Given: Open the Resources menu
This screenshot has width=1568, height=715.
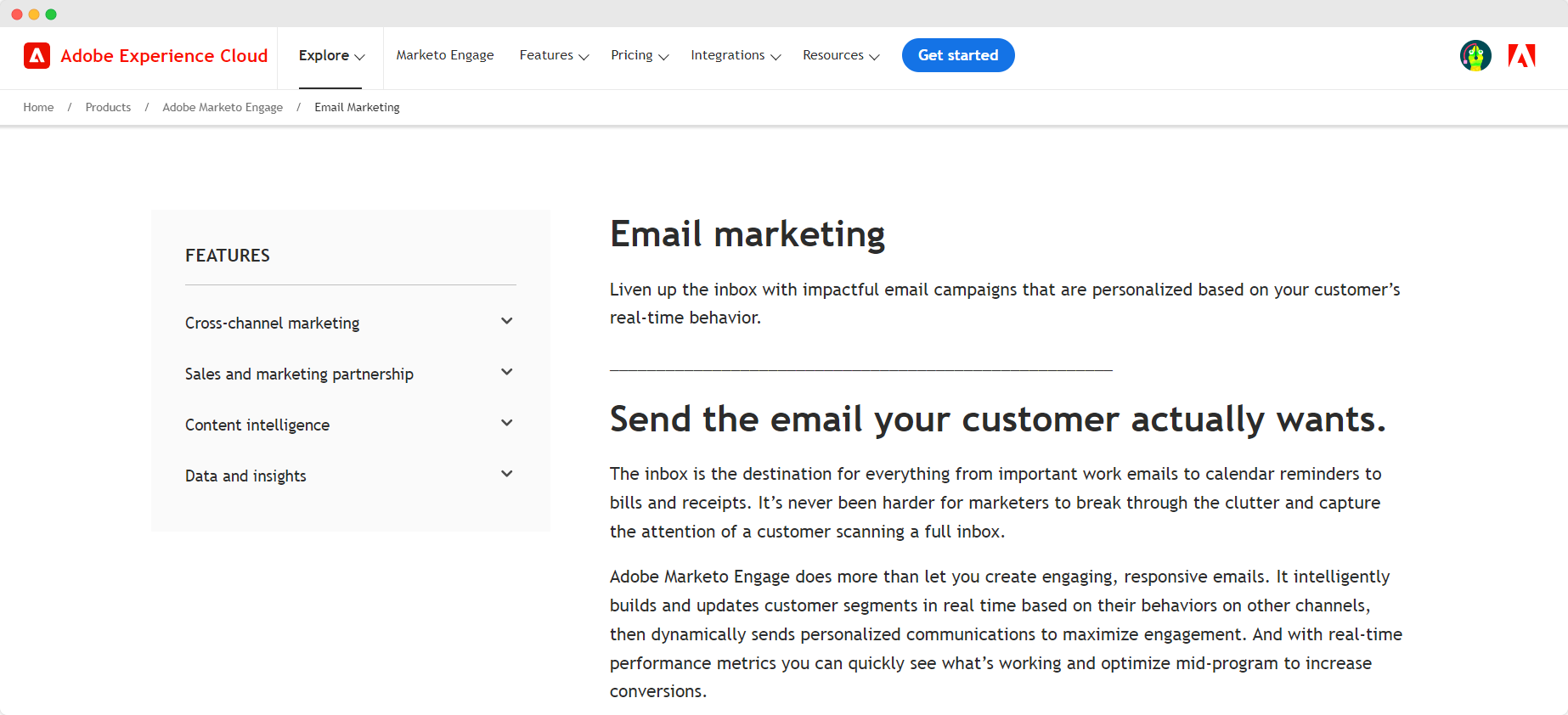Looking at the screenshot, I should [841, 55].
